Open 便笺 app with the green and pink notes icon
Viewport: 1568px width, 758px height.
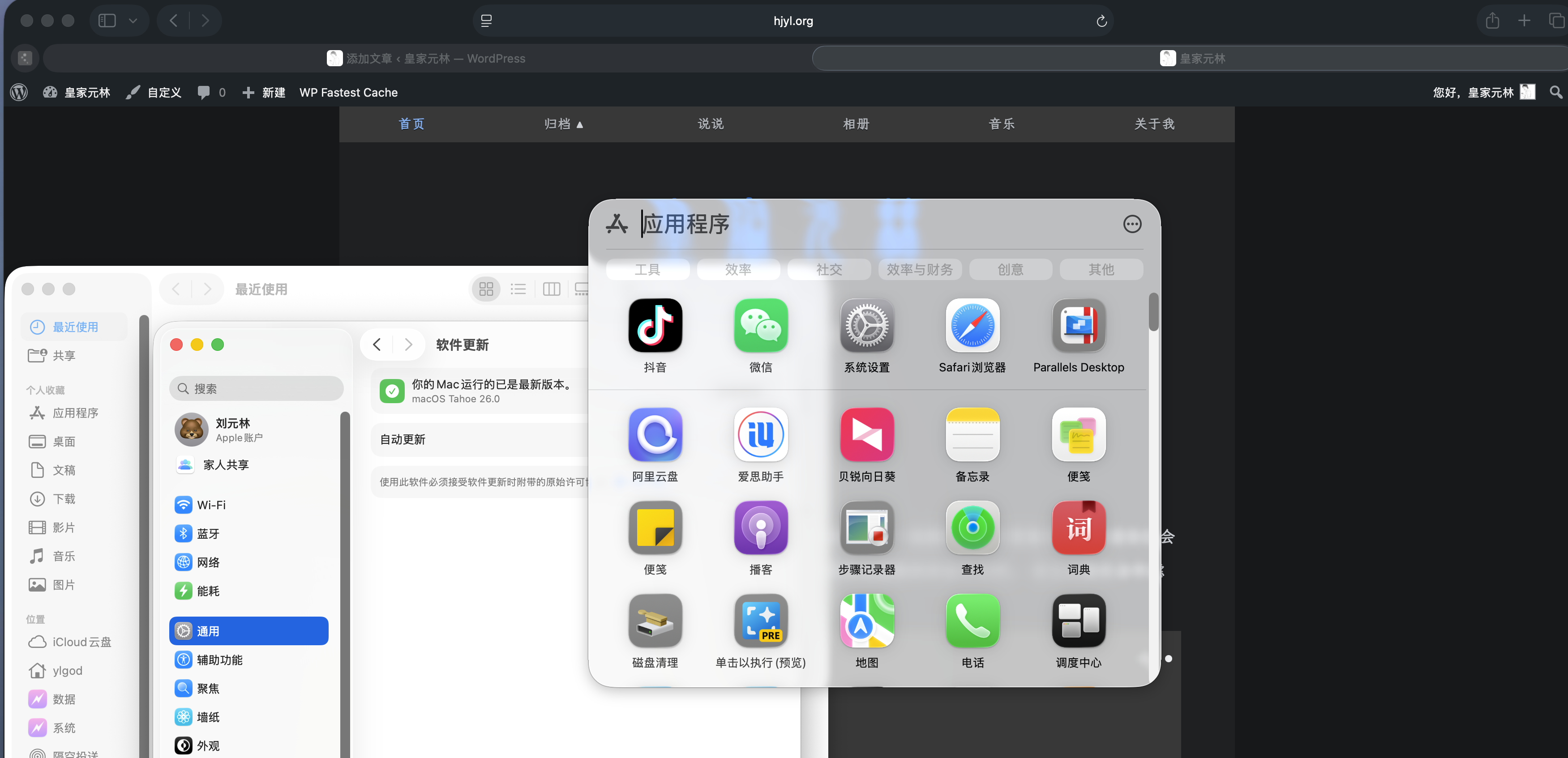tap(1079, 434)
